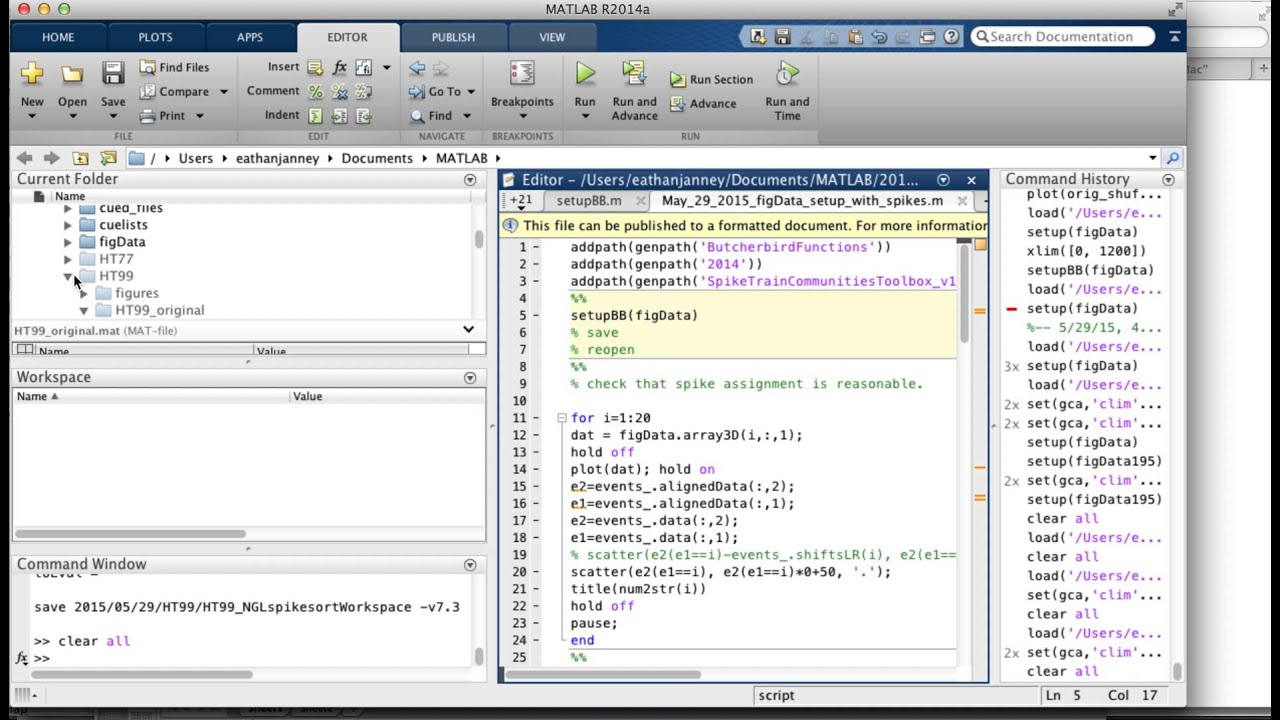The image size is (1280, 720).
Task: Click the Browse for folder icon
Action: (108, 158)
